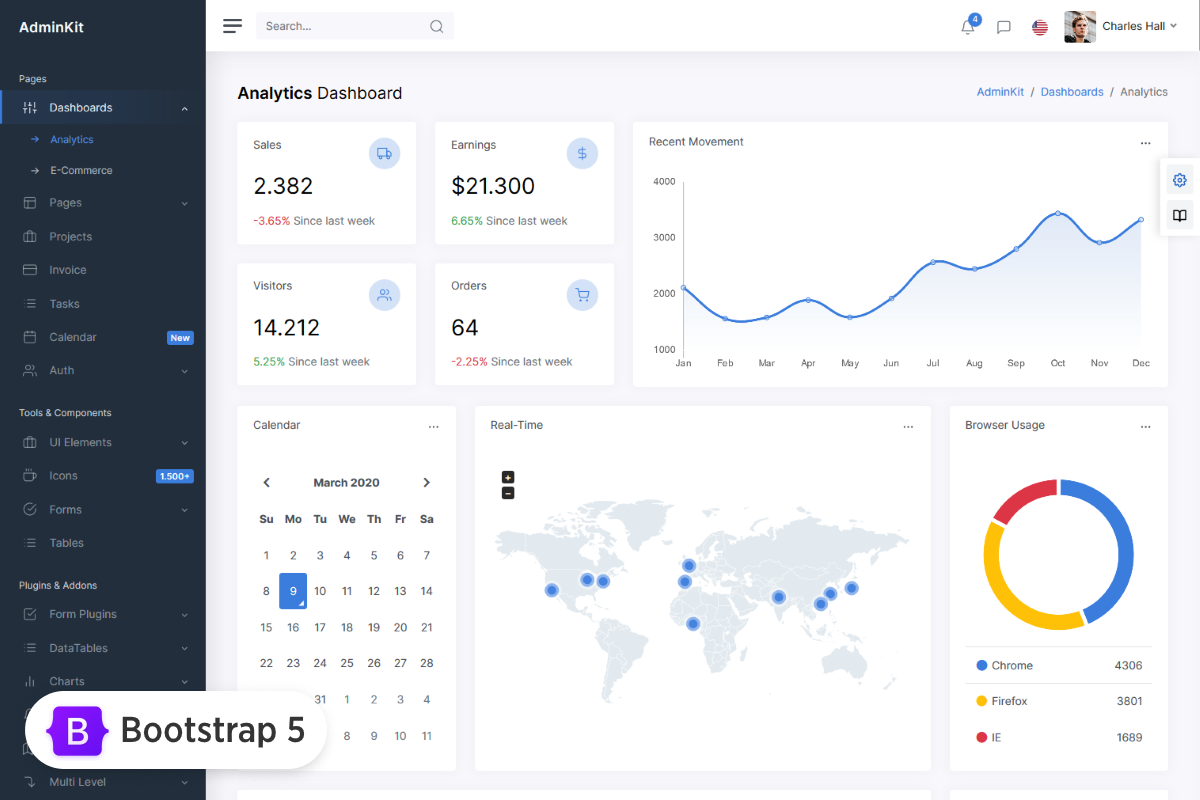Go to Dashboards via the breadcrumb
This screenshot has width=1200, height=800.
click(1072, 91)
